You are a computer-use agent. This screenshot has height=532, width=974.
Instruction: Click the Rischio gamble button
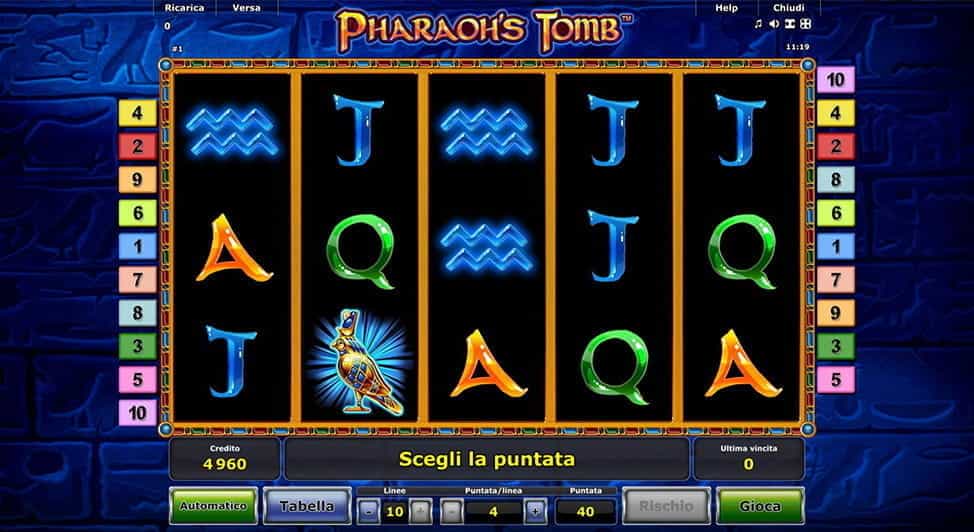pos(667,506)
